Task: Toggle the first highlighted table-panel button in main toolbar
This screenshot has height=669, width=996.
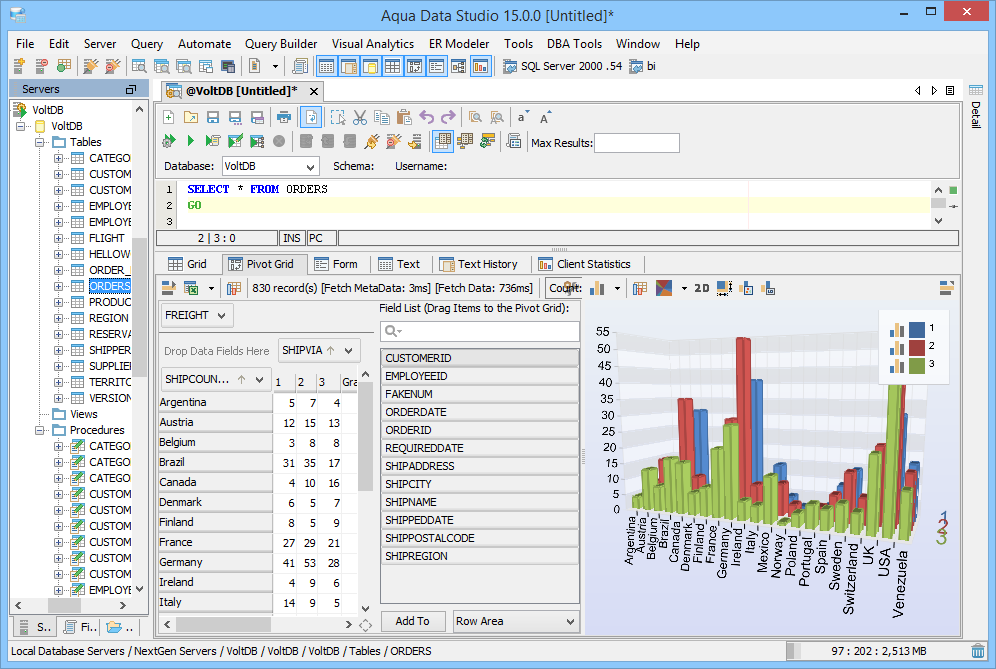Action: pos(326,66)
